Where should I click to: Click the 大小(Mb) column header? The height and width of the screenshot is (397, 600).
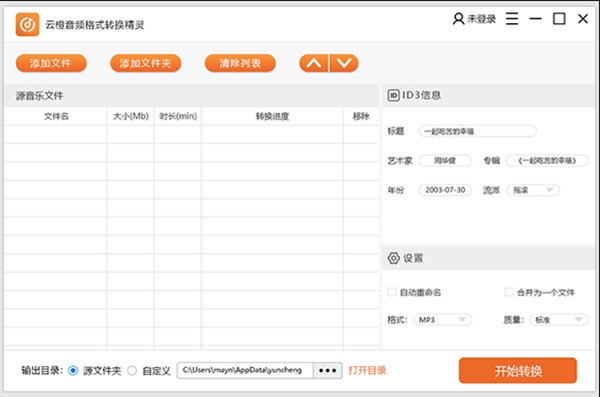coord(130,116)
